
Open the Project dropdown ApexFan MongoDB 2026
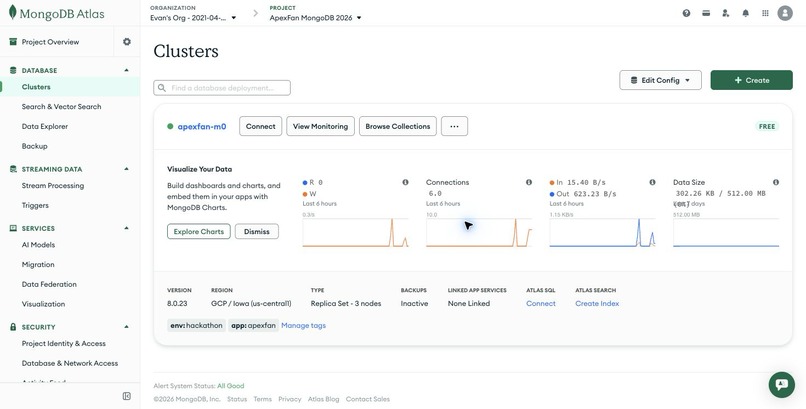[x=316, y=17]
